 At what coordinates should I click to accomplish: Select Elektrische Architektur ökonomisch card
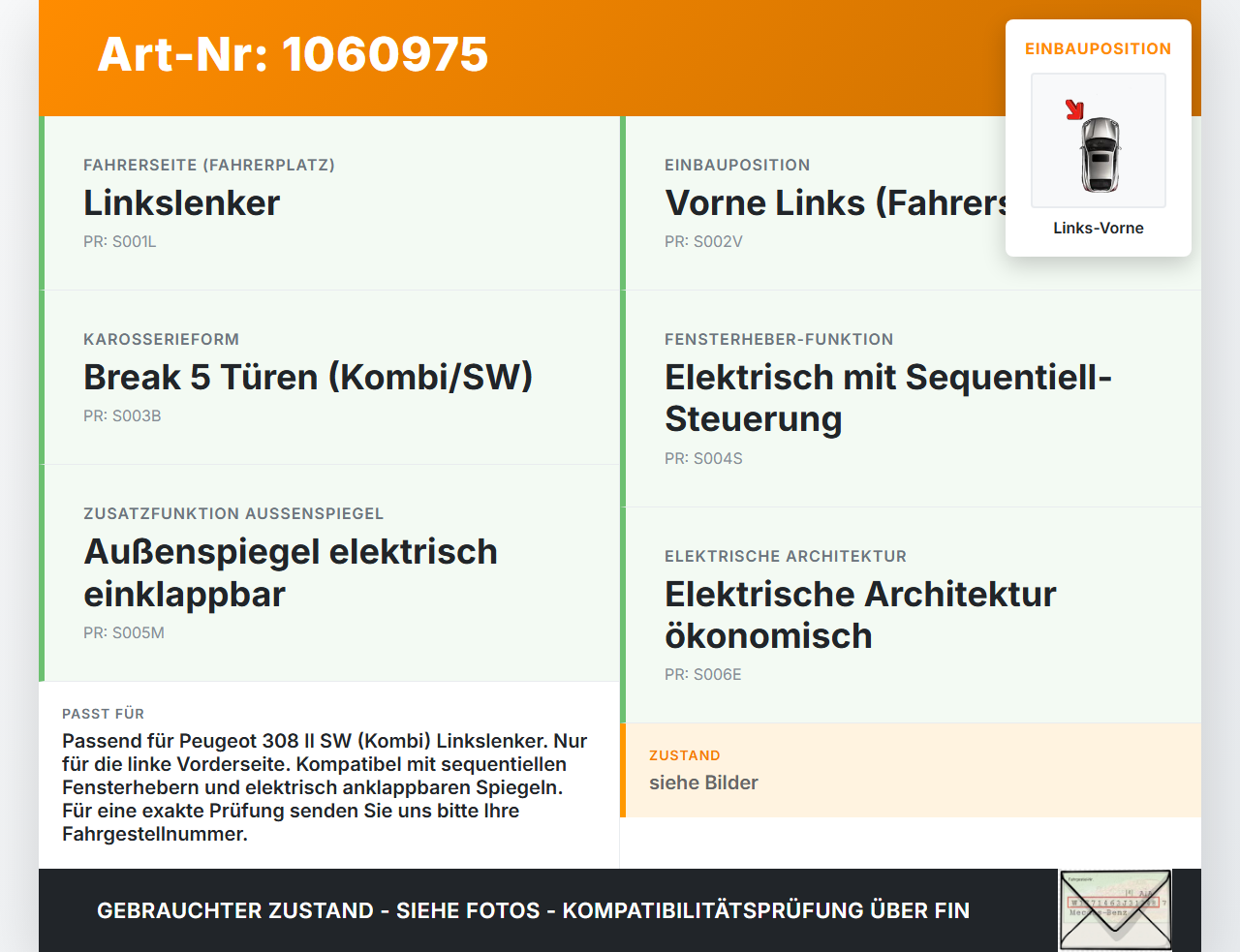(911, 615)
